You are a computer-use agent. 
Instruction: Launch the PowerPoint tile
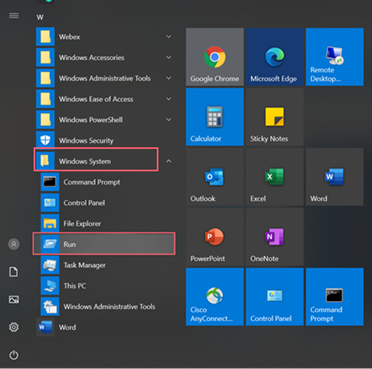(x=215, y=237)
